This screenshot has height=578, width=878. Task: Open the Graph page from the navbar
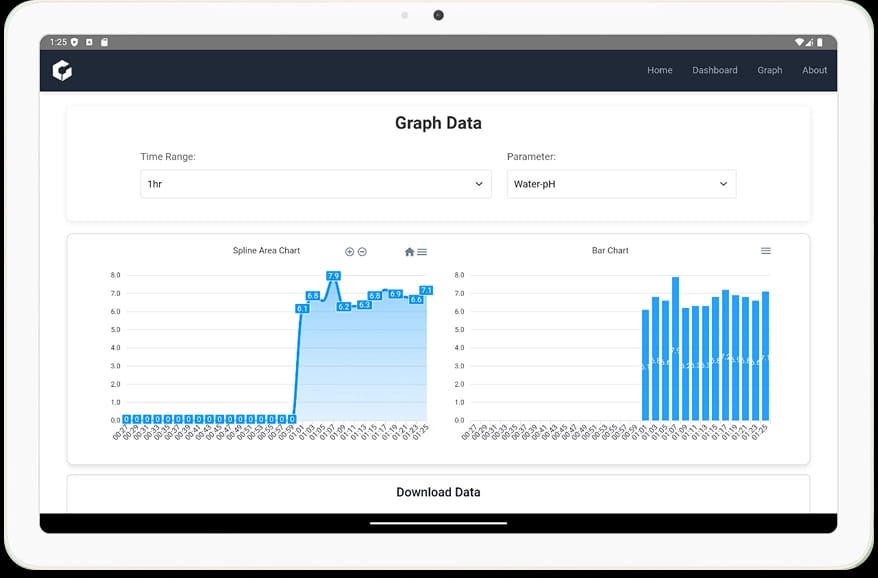coord(769,70)
